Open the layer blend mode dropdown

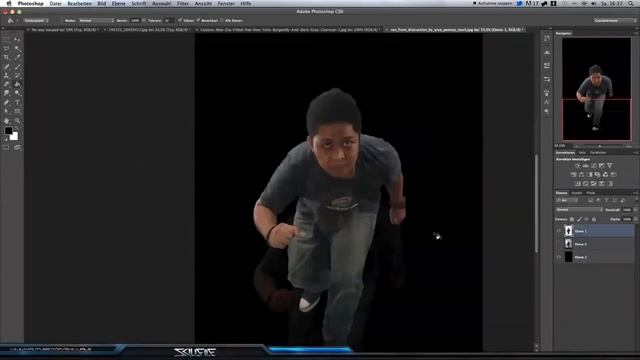pos(579,210)
